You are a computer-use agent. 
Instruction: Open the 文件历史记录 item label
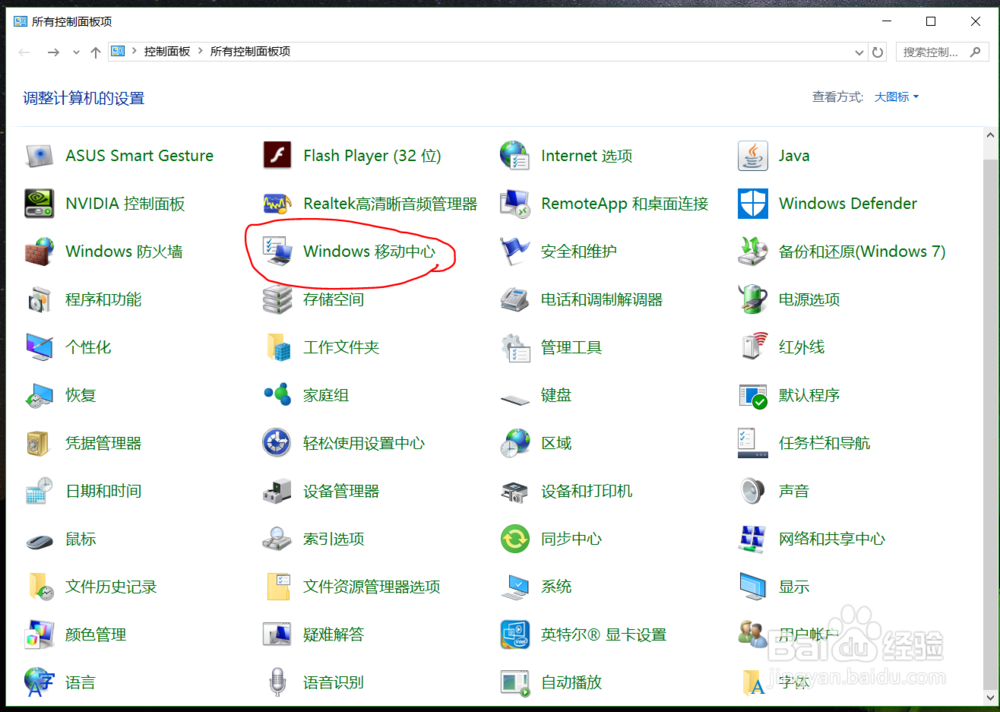[x=111, y=586]
